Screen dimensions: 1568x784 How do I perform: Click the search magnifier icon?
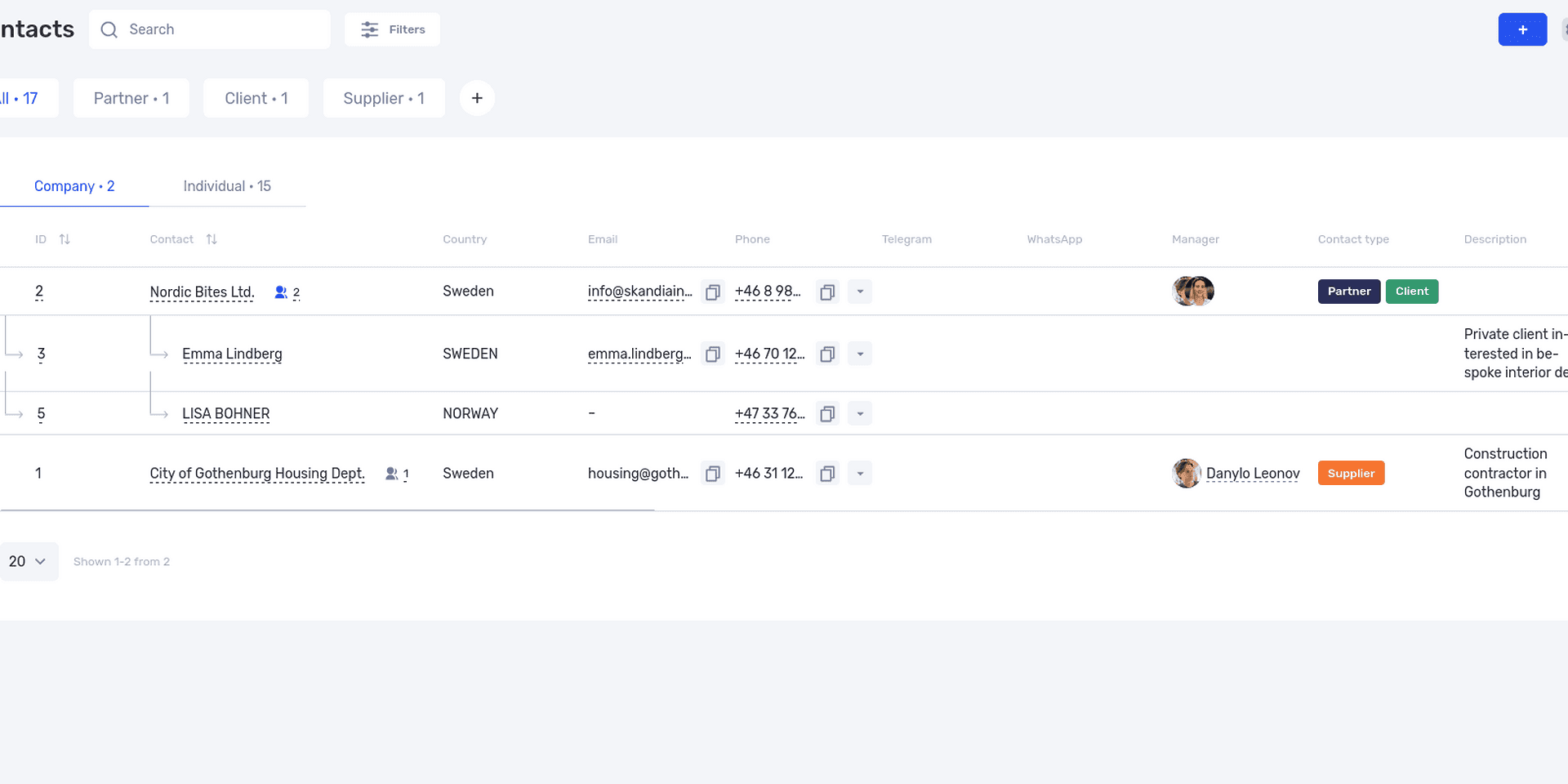tap(109, 29)
